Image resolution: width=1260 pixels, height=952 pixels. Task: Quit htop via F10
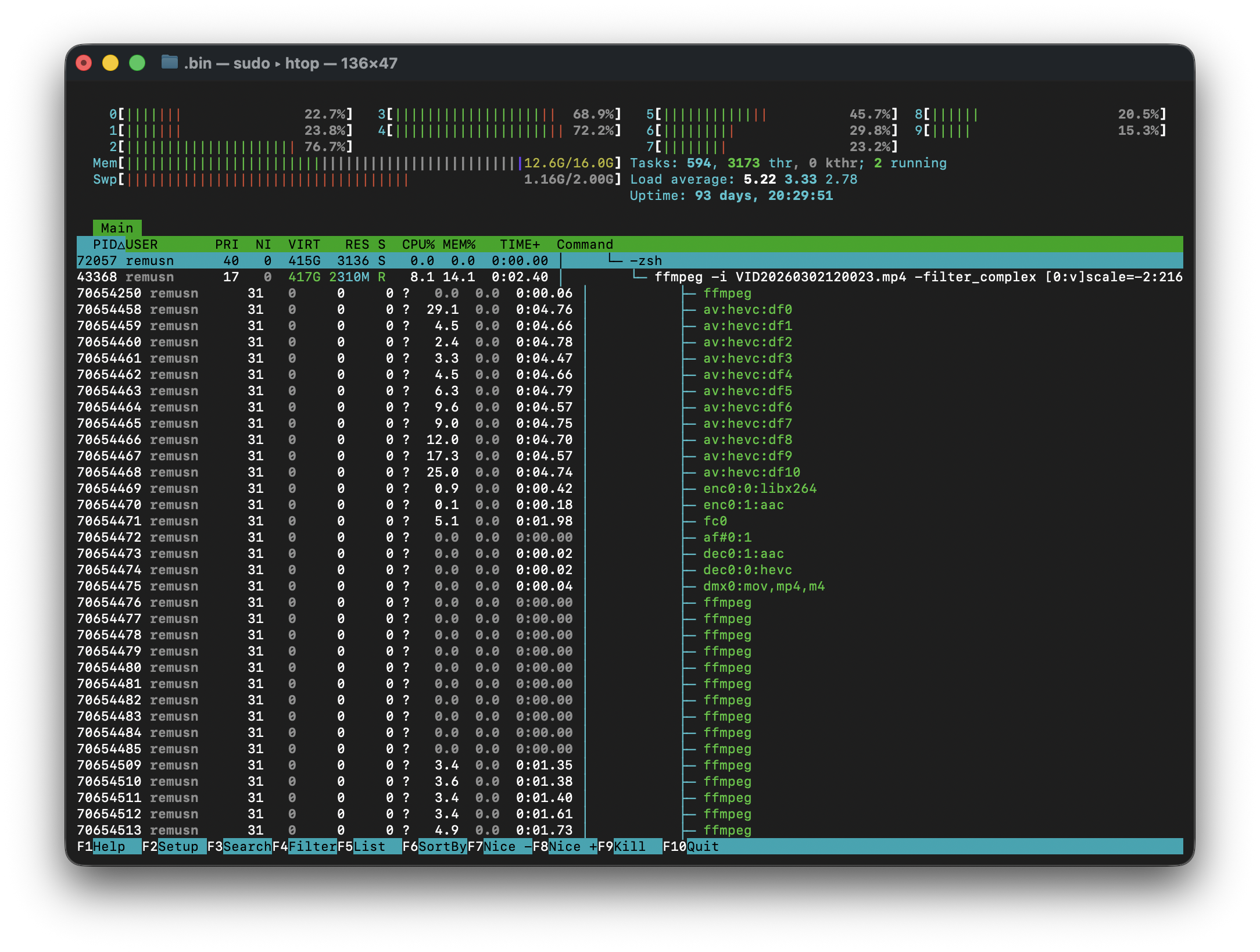click(x=693, y=846)
